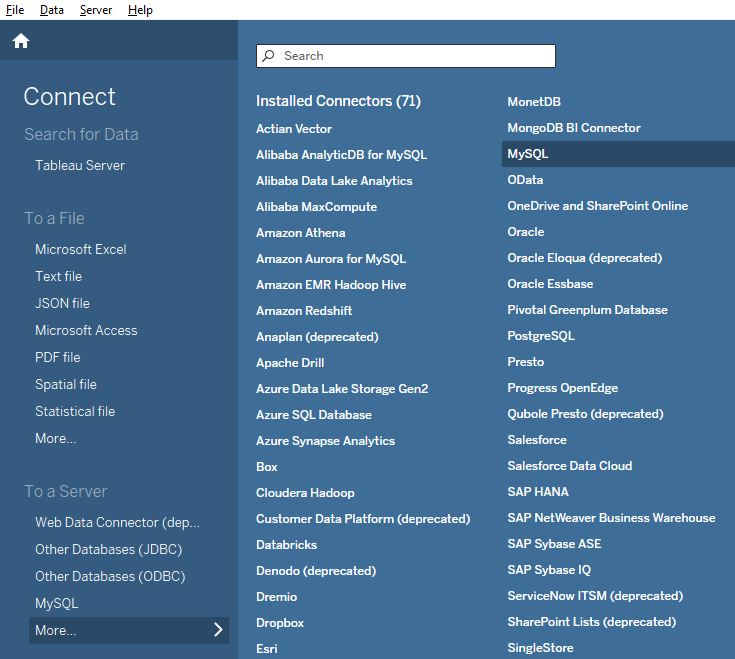Choose the Databricks connector
The height and width of the screenshot is (659, 735).
pos(286,545)
